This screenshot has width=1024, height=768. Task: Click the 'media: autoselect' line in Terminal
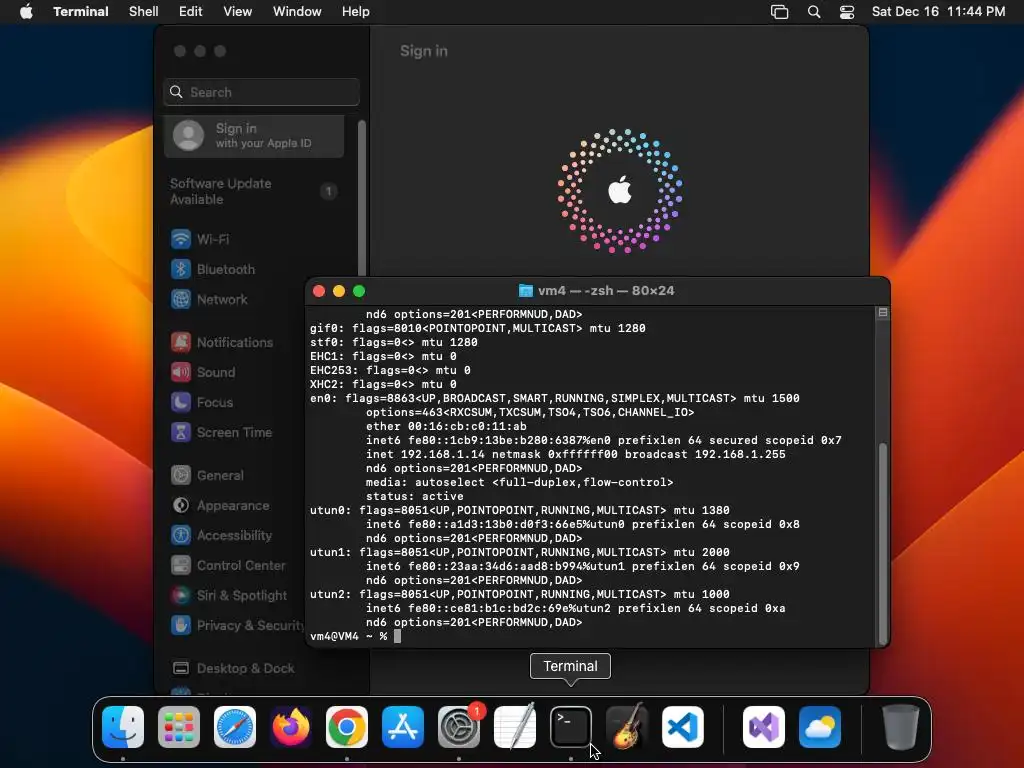[x=519, y=483]
